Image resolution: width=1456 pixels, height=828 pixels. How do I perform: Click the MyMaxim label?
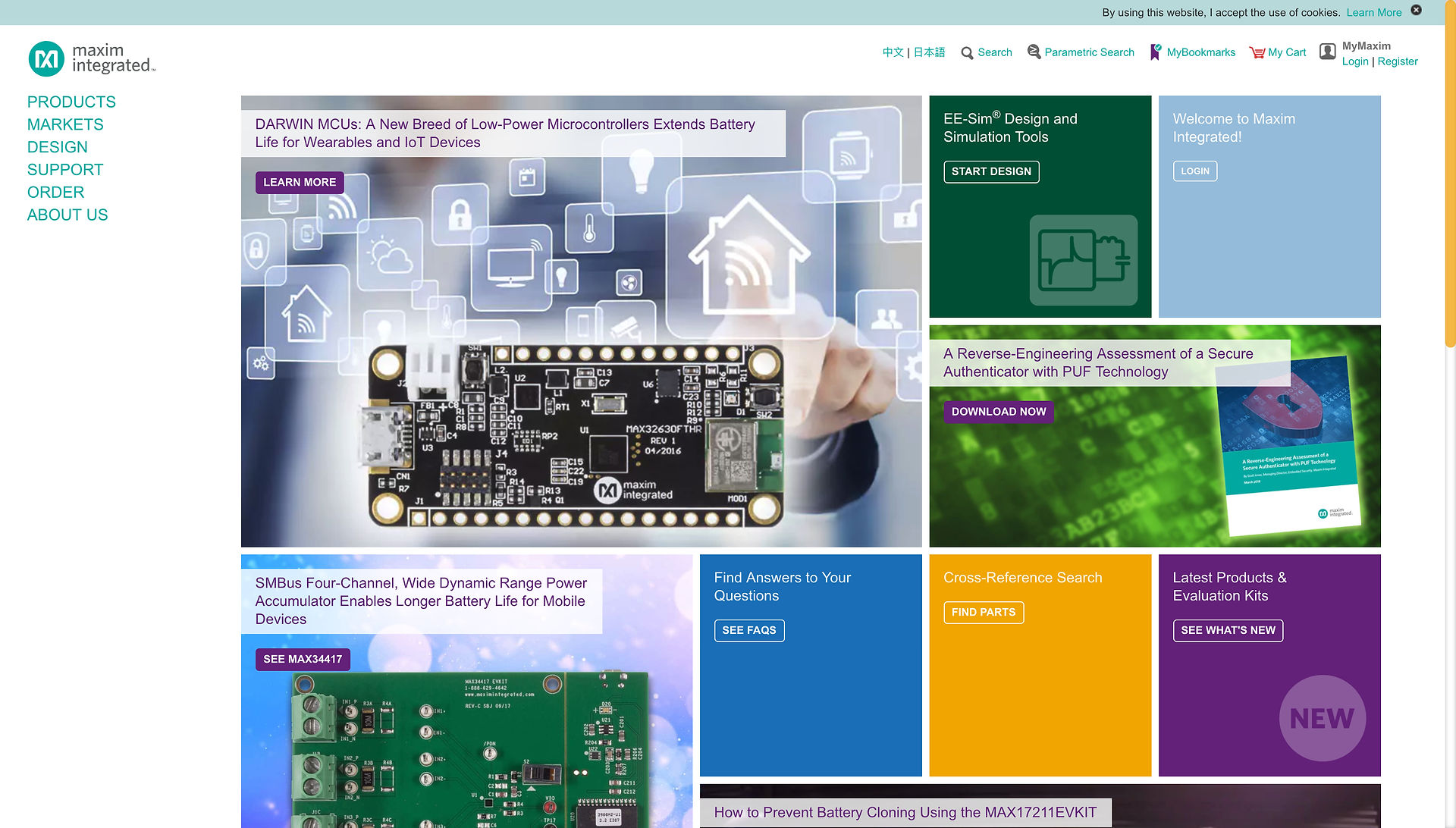point(1367,46)
